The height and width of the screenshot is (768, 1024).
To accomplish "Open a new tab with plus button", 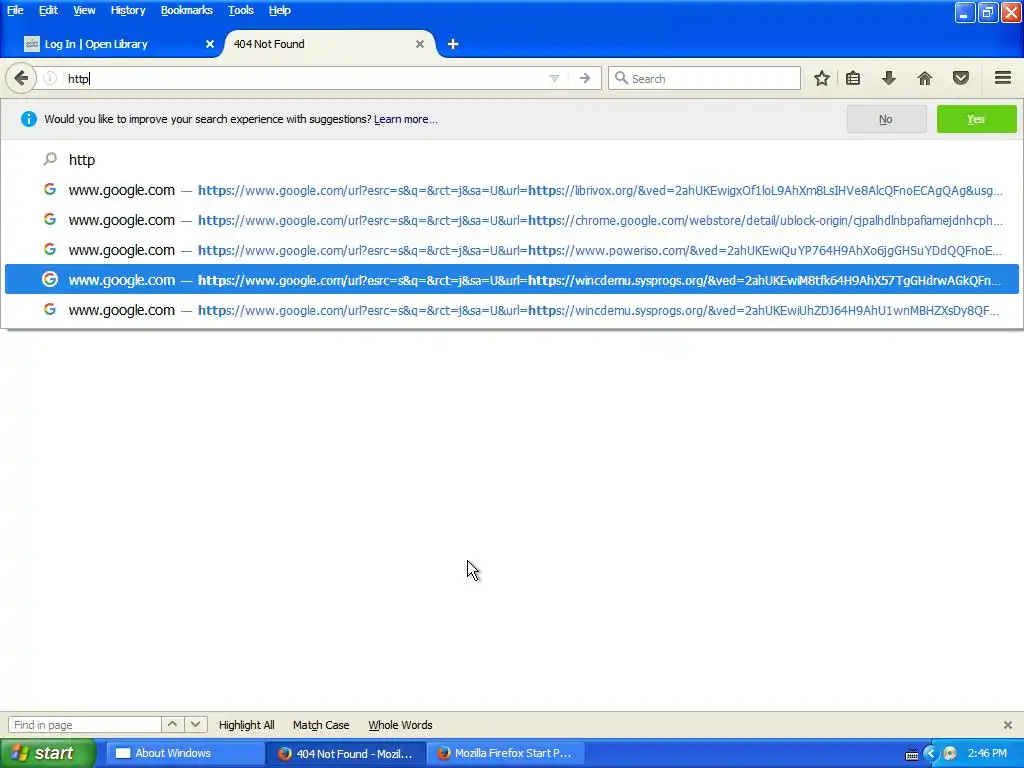I will click(x=453, y=44).
